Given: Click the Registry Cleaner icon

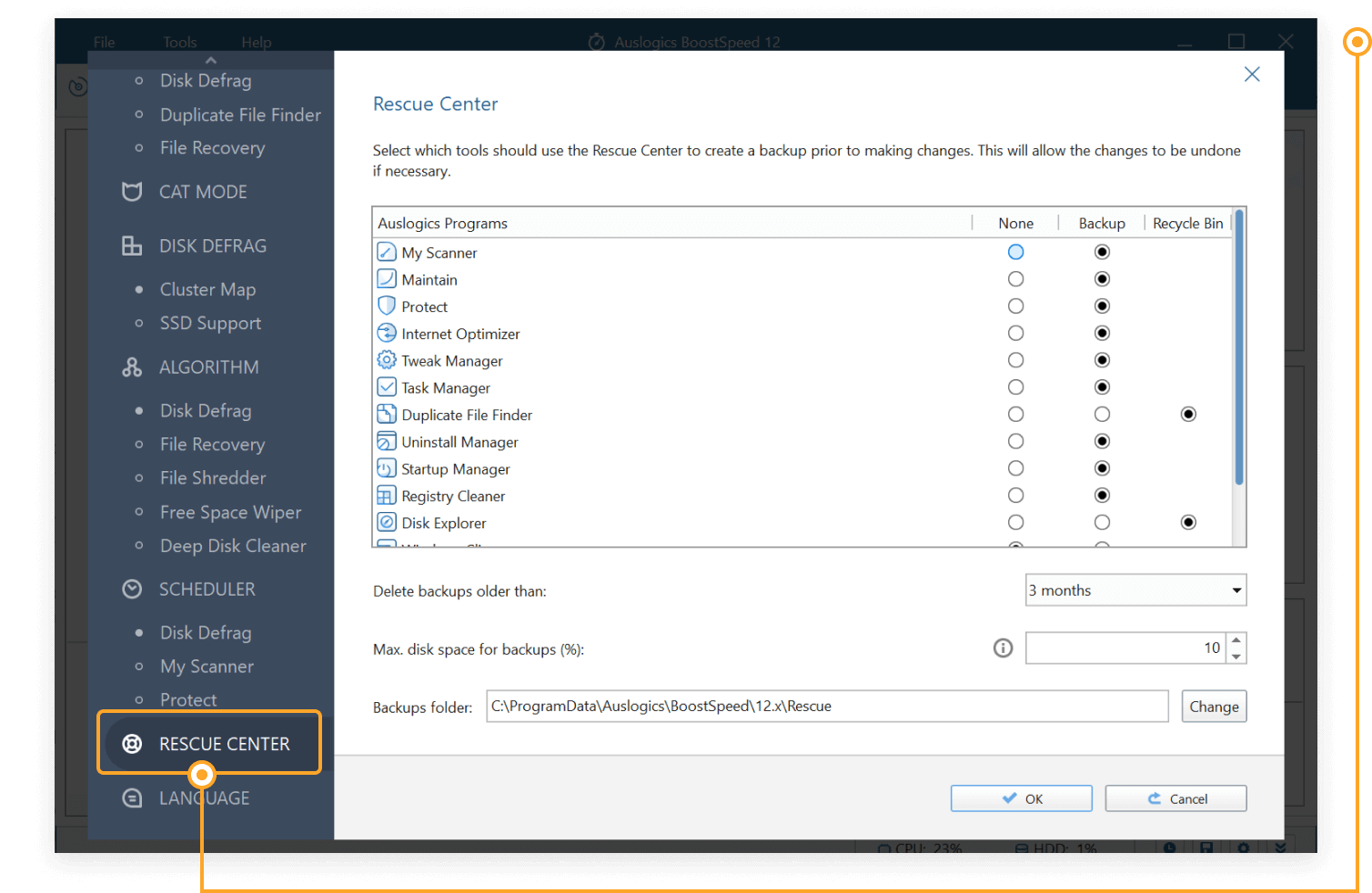Looking at the screenshot, I should tap(387, 496).
